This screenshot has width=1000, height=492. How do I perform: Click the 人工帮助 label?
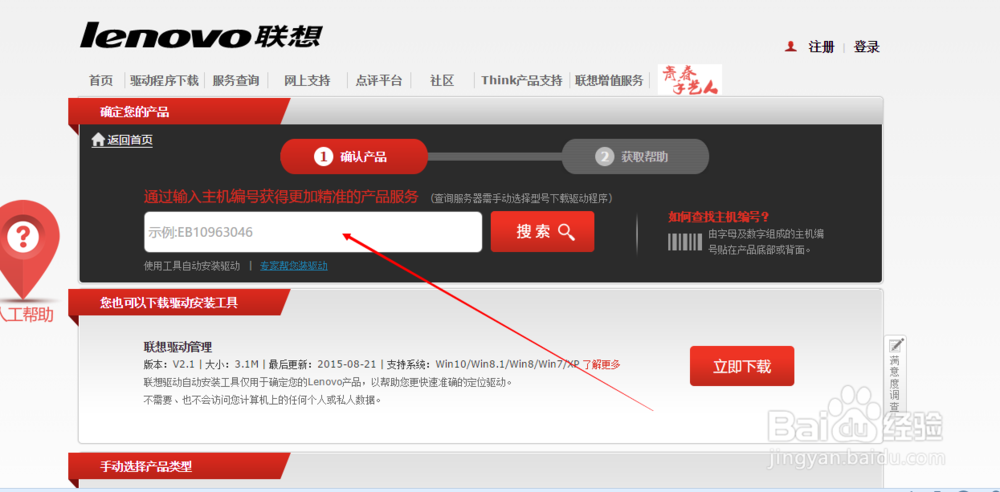pyautogui.click(x=27, y=315)
